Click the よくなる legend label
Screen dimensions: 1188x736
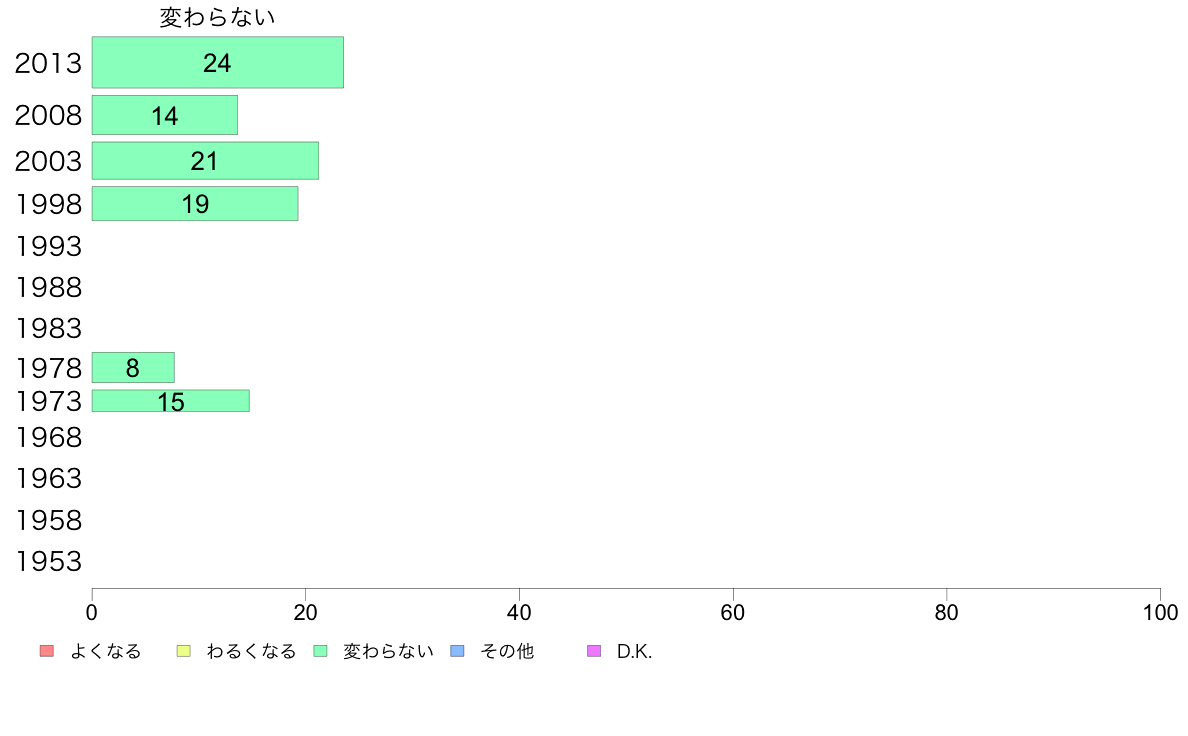(105, 651)
